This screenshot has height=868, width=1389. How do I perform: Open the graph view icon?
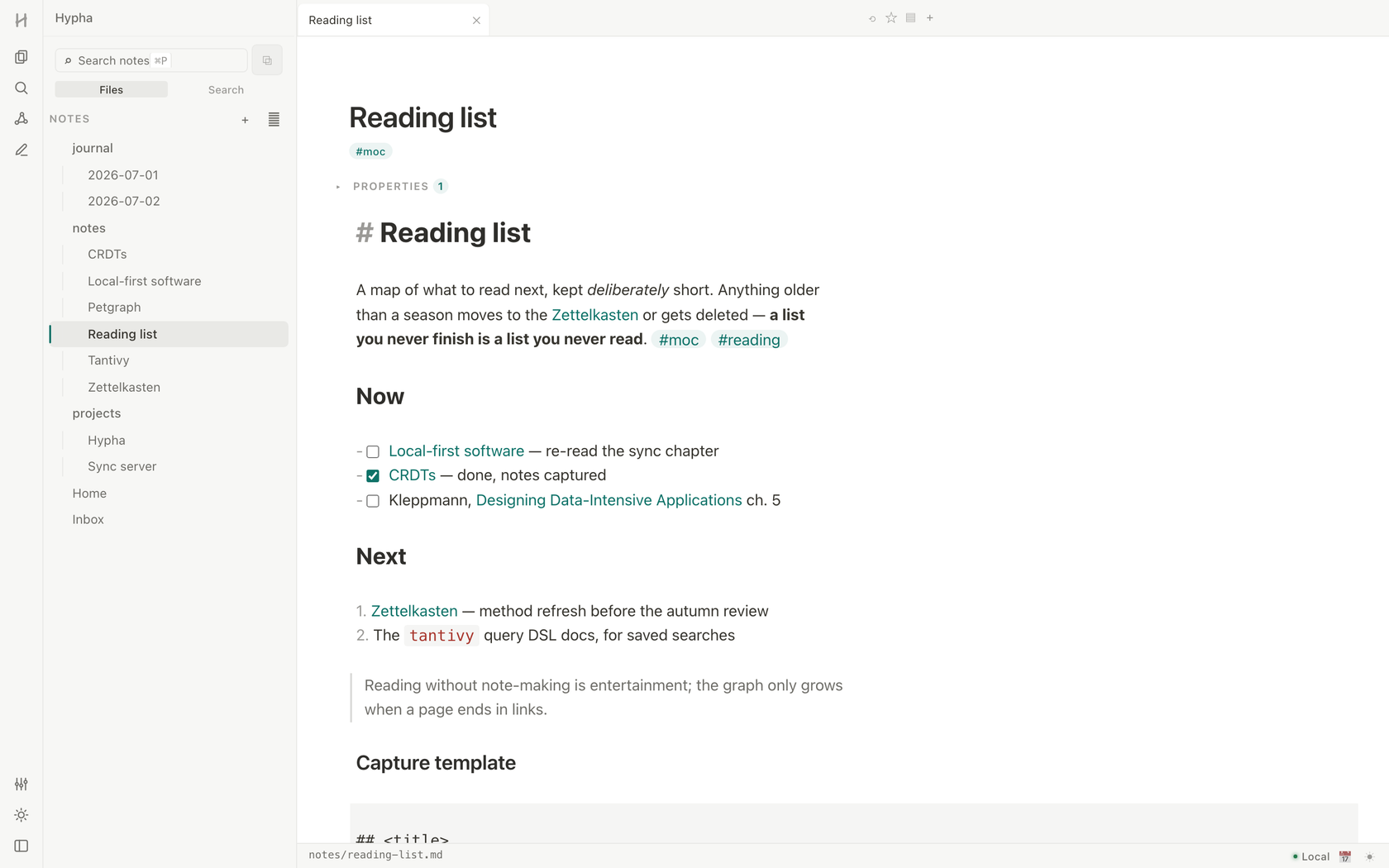[x=21, y=119]
